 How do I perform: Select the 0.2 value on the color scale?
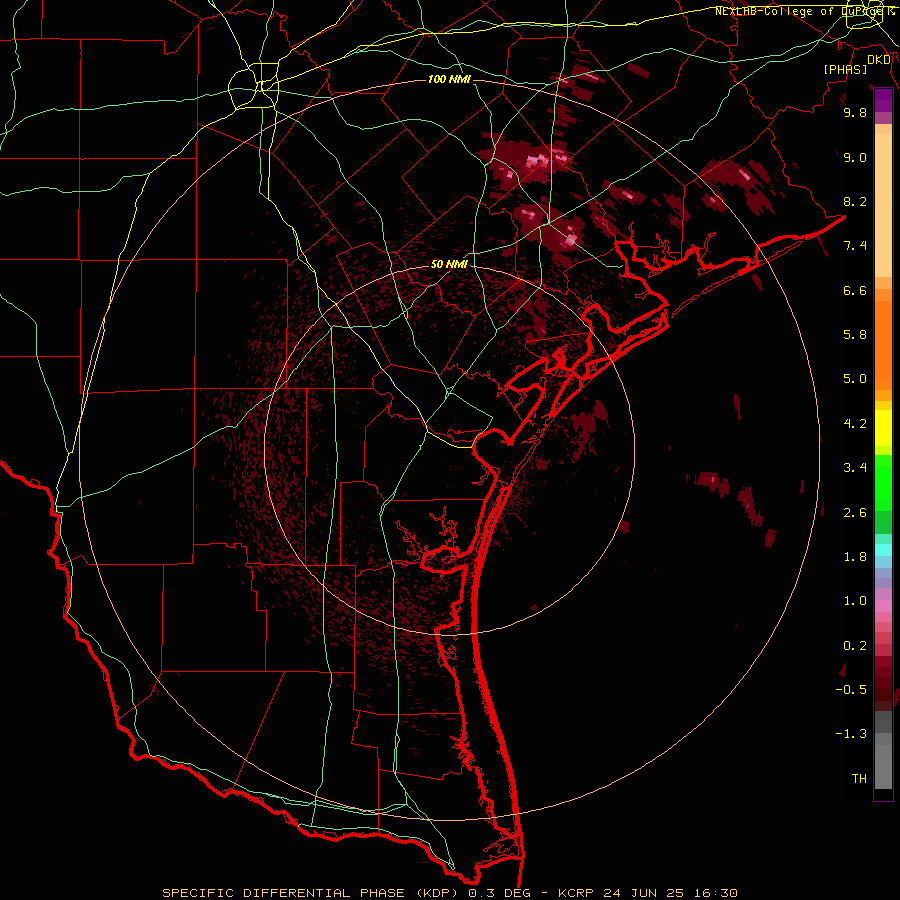pos(855,646)
